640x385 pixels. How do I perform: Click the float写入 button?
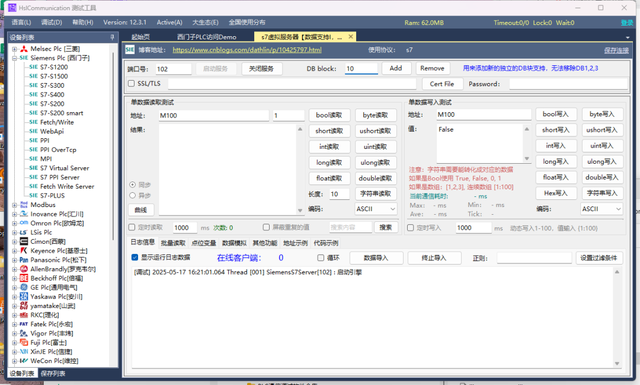point(556,177)
